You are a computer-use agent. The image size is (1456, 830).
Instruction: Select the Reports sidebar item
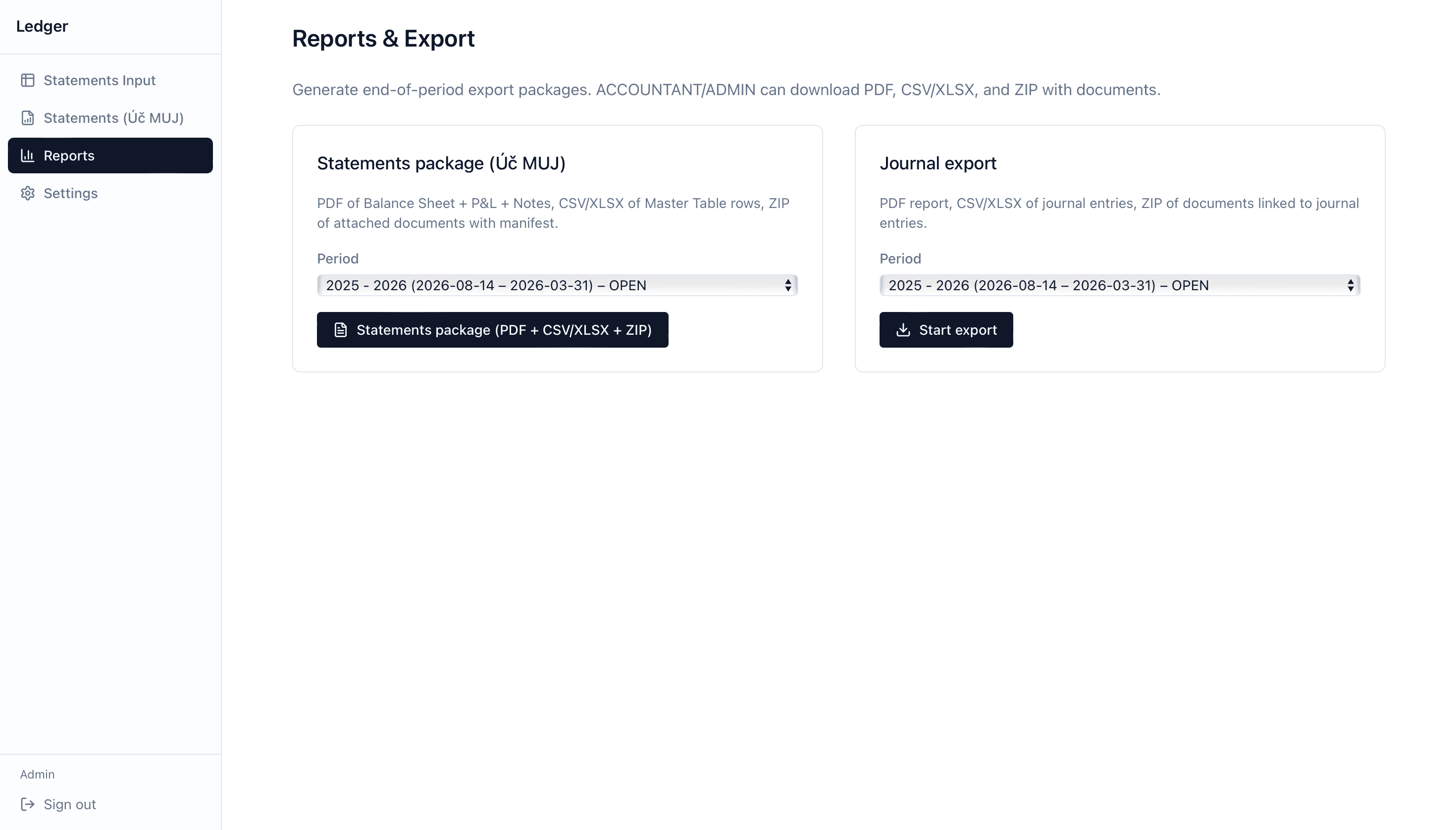[110, 156]
